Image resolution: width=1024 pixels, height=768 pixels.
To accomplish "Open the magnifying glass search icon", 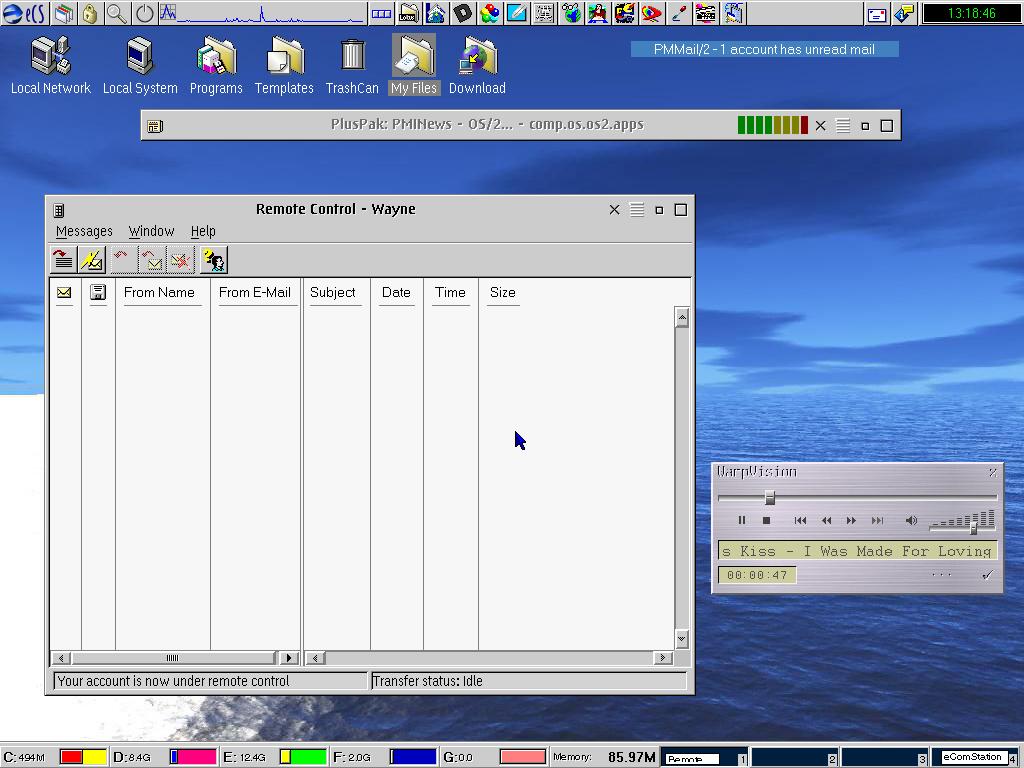I will pos(117,13).
